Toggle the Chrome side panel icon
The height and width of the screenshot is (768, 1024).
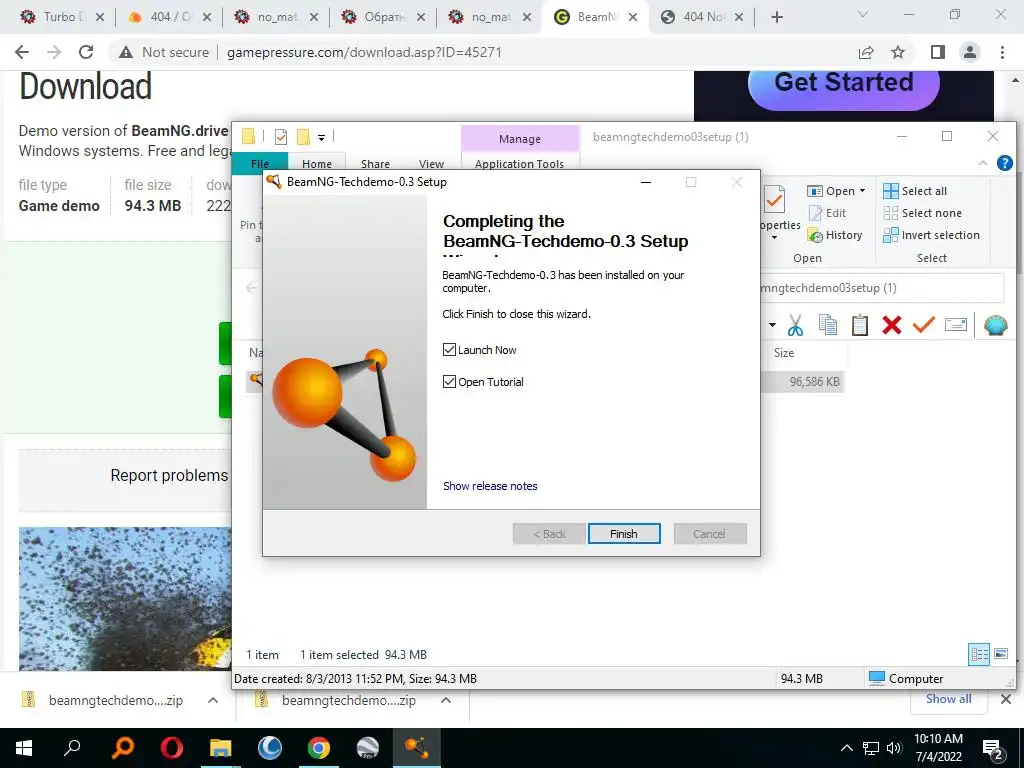tap(938, 52)
